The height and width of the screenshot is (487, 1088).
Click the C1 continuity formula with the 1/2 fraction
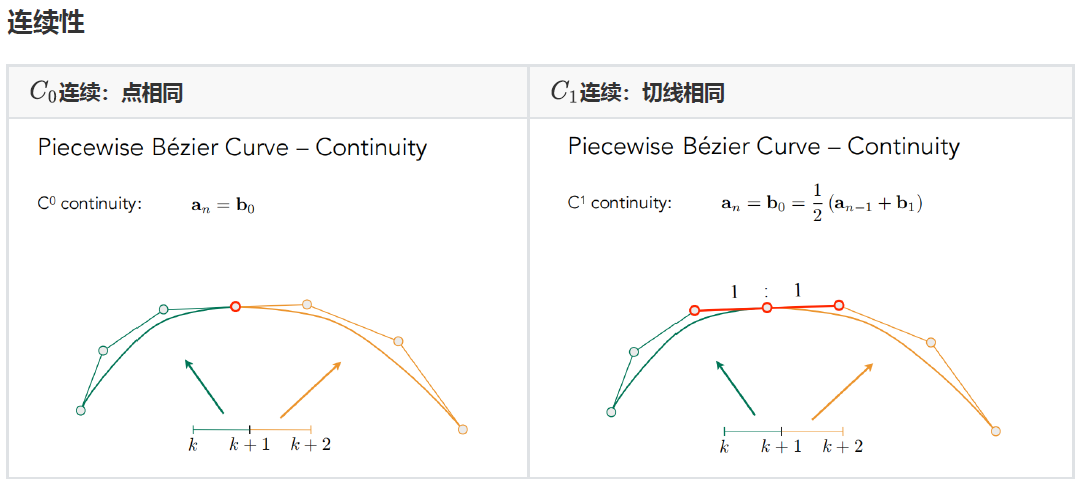coord(821,203)
